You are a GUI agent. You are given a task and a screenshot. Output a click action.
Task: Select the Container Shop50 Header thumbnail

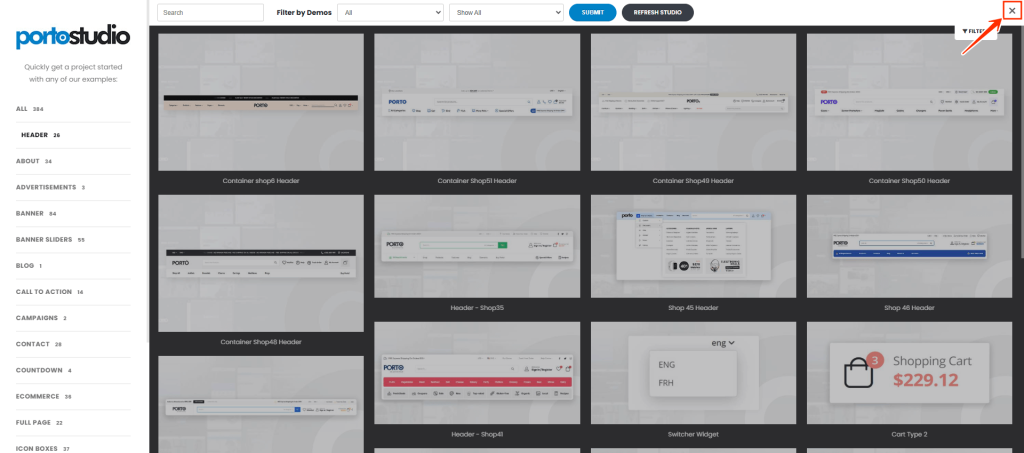click(x=909, y=102)
